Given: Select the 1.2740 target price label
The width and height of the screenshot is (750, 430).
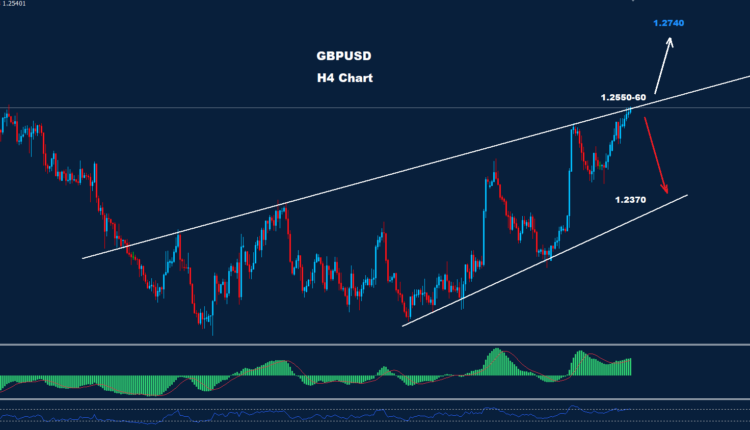Looking at the screenshot, I should click(x=669, y=23).
